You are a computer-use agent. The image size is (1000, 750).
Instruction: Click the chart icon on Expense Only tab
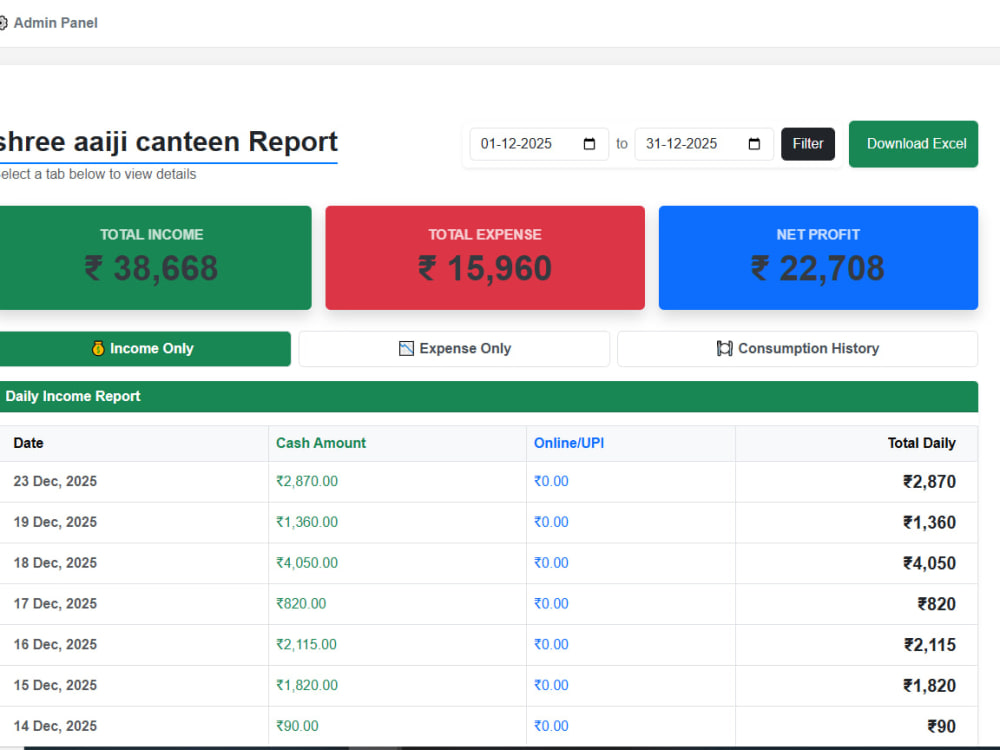pos(406,349)
